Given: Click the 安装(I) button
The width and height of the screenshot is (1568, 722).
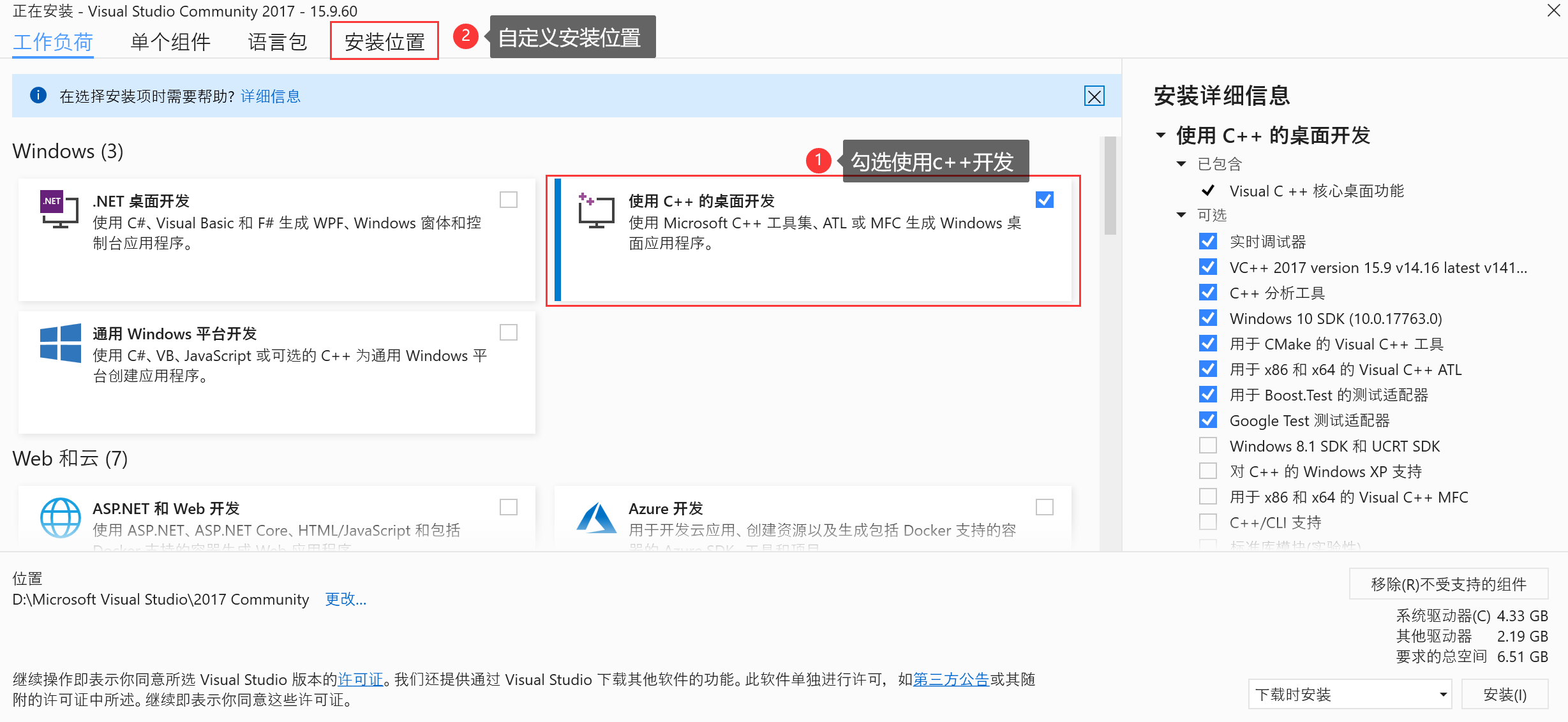Looking at the screenshot, I should [1504, 694].
